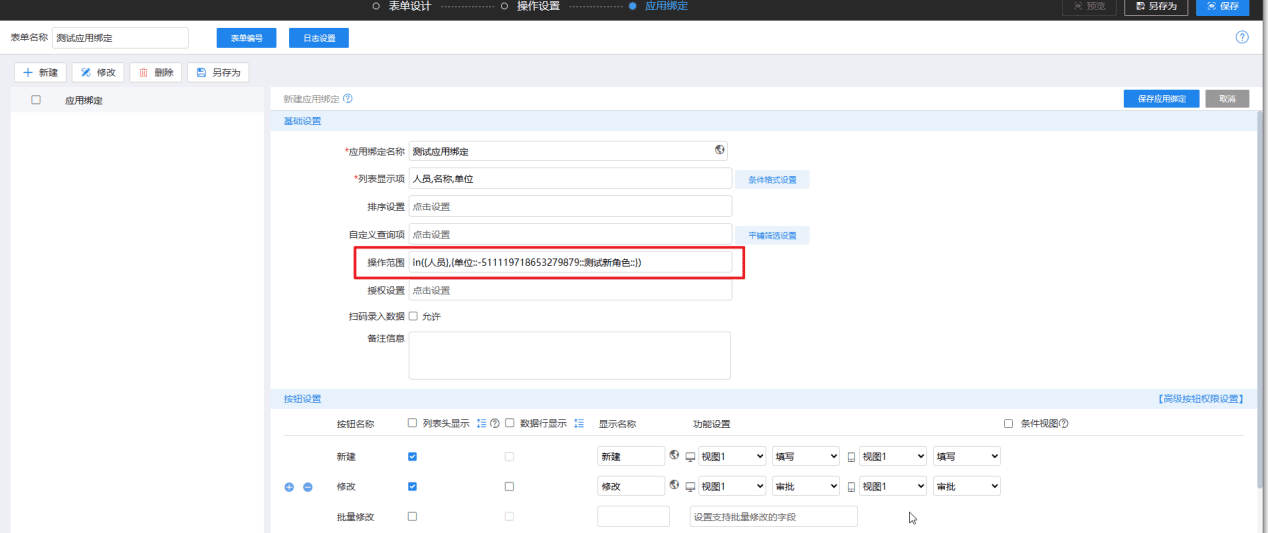The width and height of the screenshot is (1268, 533).
Task: Enable 扫码录入数据 允许 checkbox
Action: 413,316
